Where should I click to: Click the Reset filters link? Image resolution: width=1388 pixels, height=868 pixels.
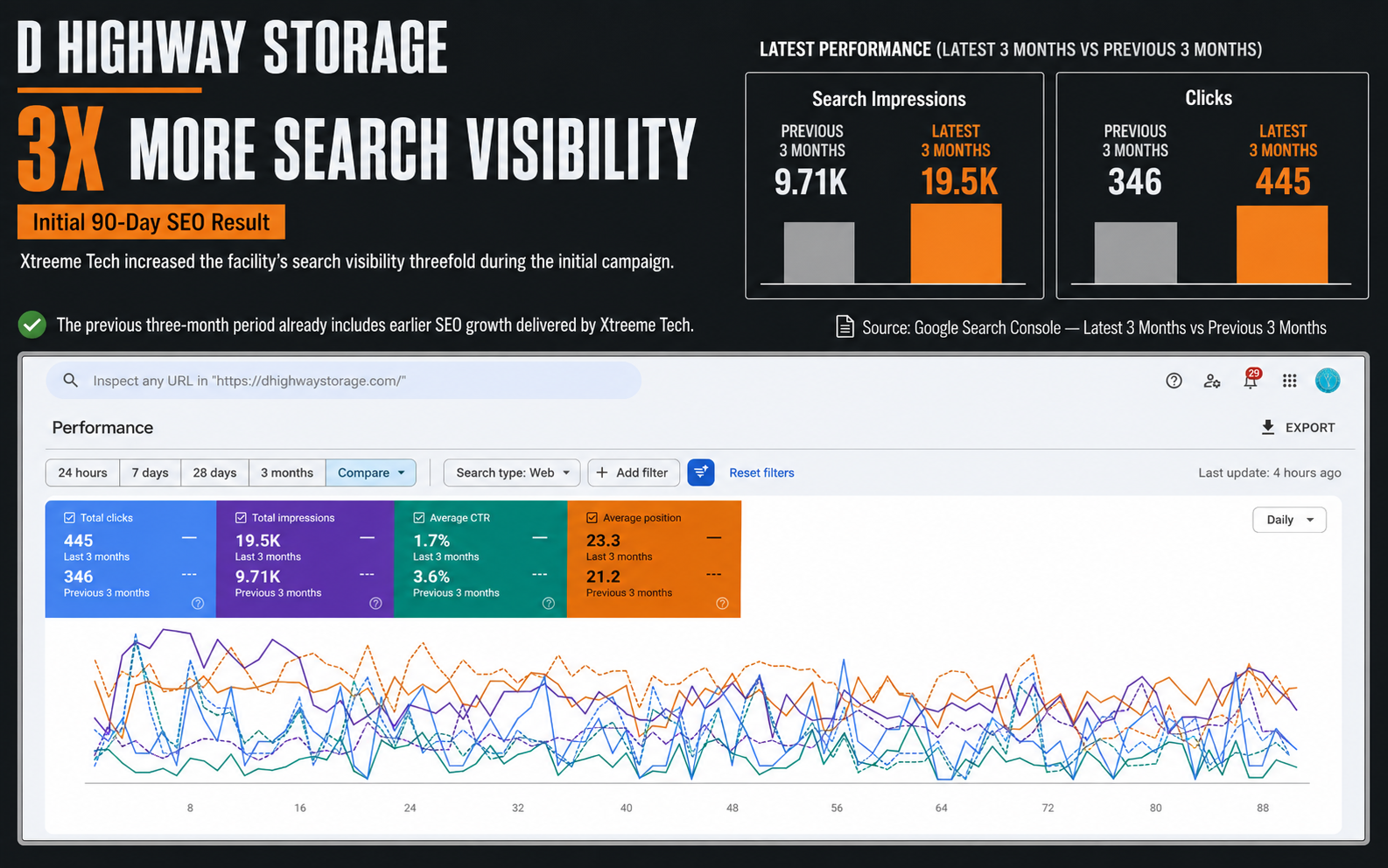pos(761,472)
